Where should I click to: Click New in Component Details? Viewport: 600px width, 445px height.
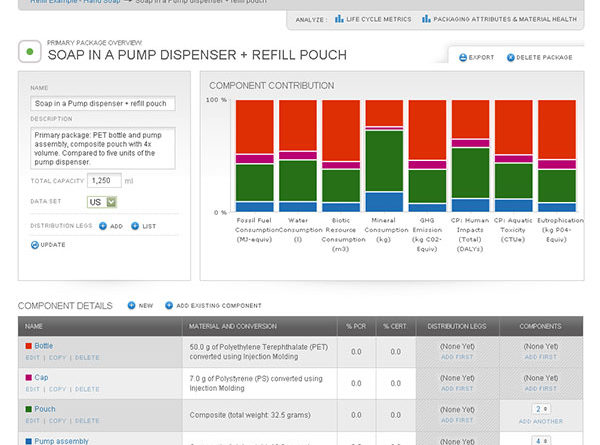coord(140,305)
